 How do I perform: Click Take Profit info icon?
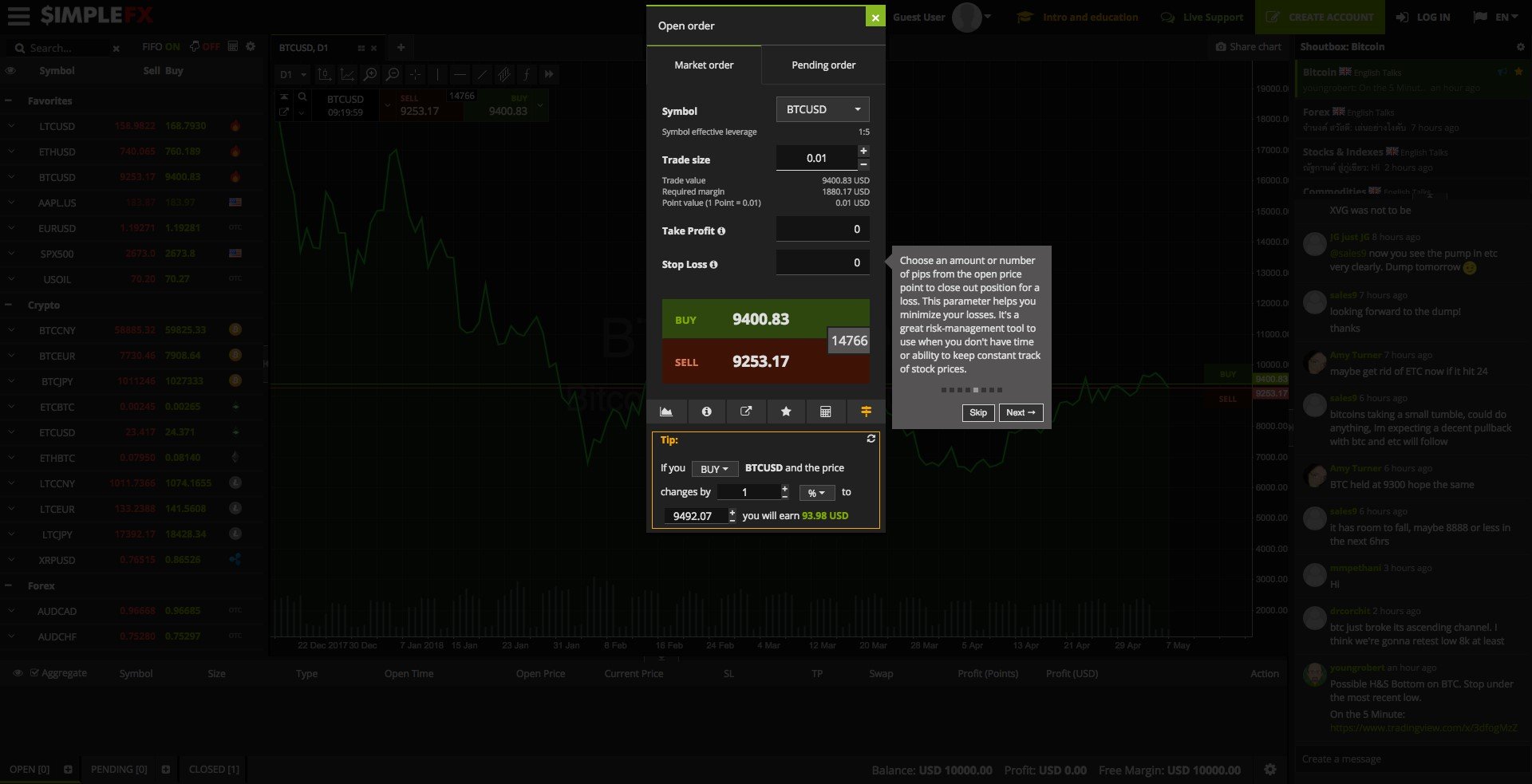(x=721, y=231)
